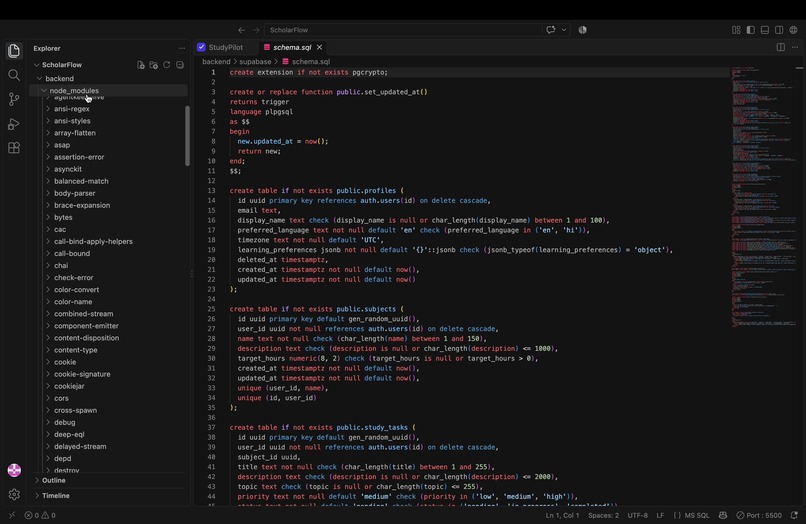The image size is (806, 524).
Task: Select the content-disposition folder
Action: (86, 338)
